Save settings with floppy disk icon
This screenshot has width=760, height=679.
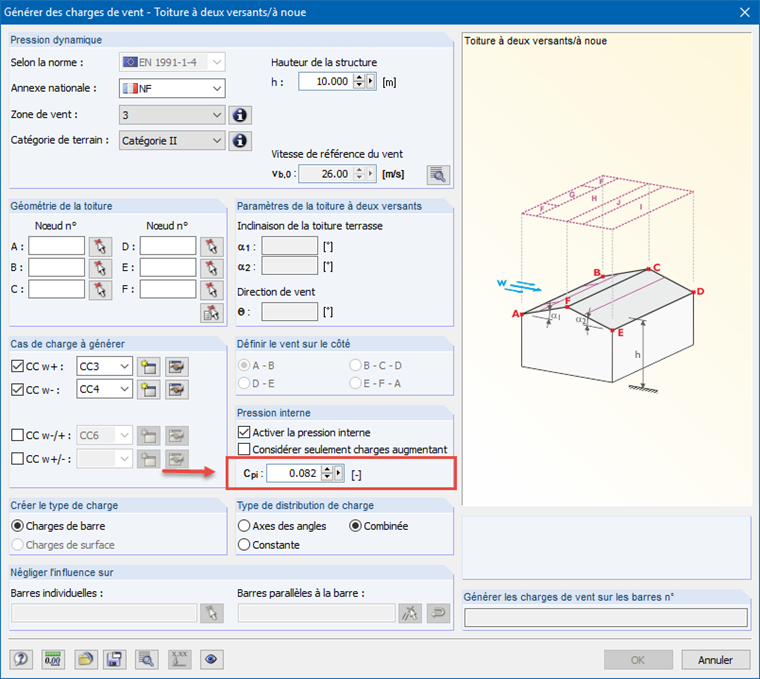point(114,660)
